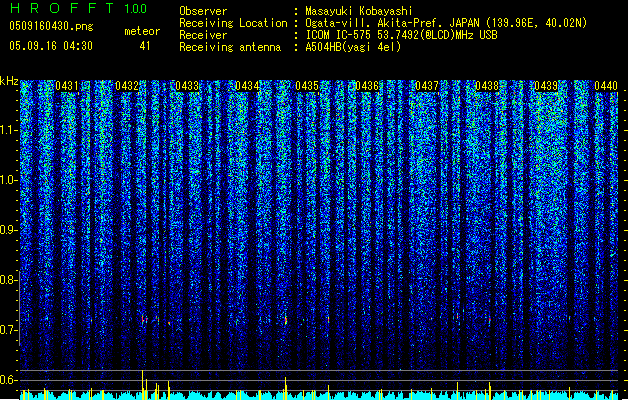629x400 pixels.
Task: Click the red meteor echo near 0435
Action: (x=286, y=320)
